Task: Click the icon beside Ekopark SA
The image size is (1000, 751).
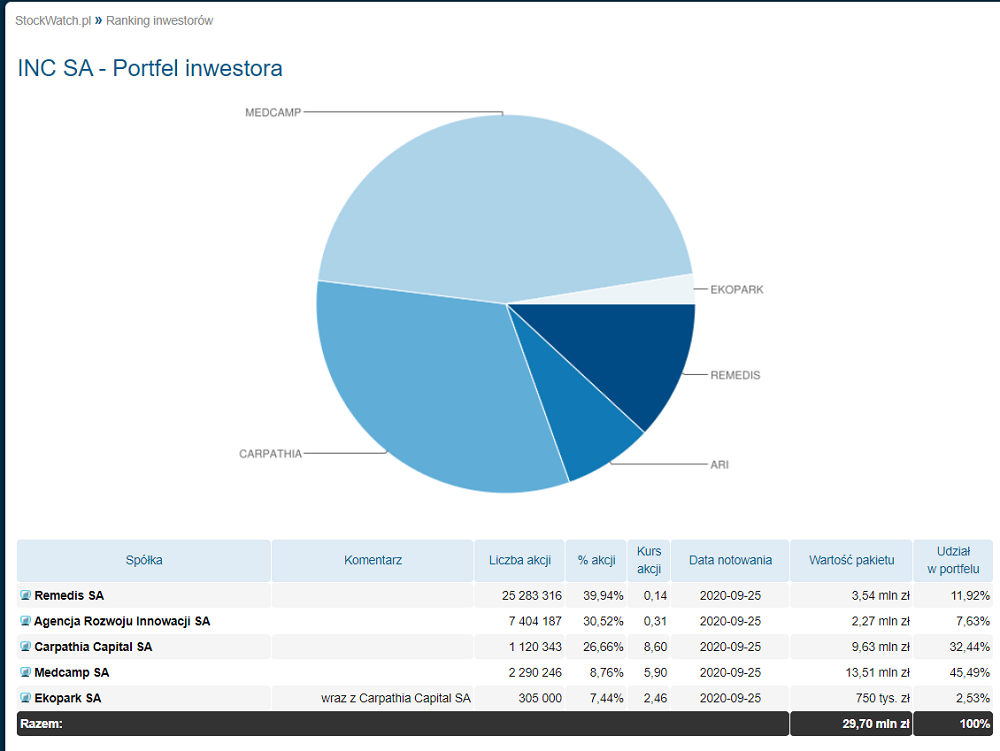Action: coord(26,698)
